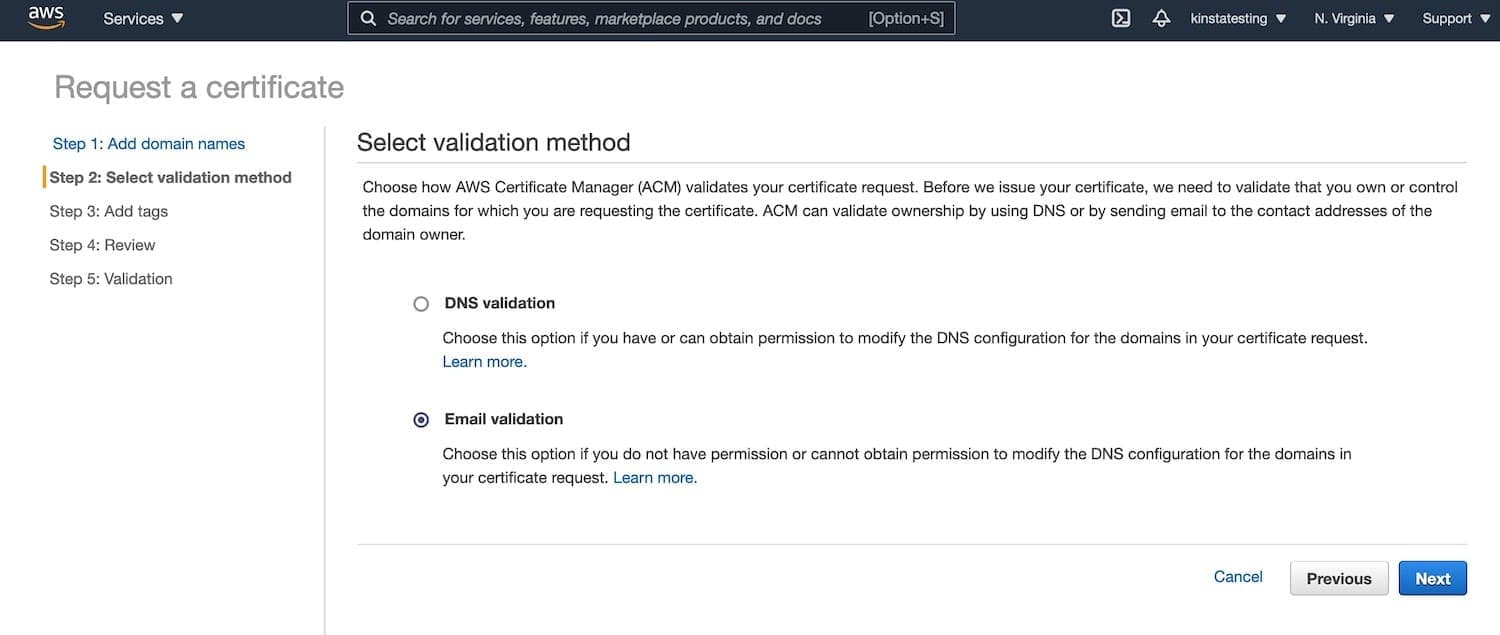Viewport: 1500px width, 635px height.
Task: Click the AWS home logo
Action: pos(44,17)
